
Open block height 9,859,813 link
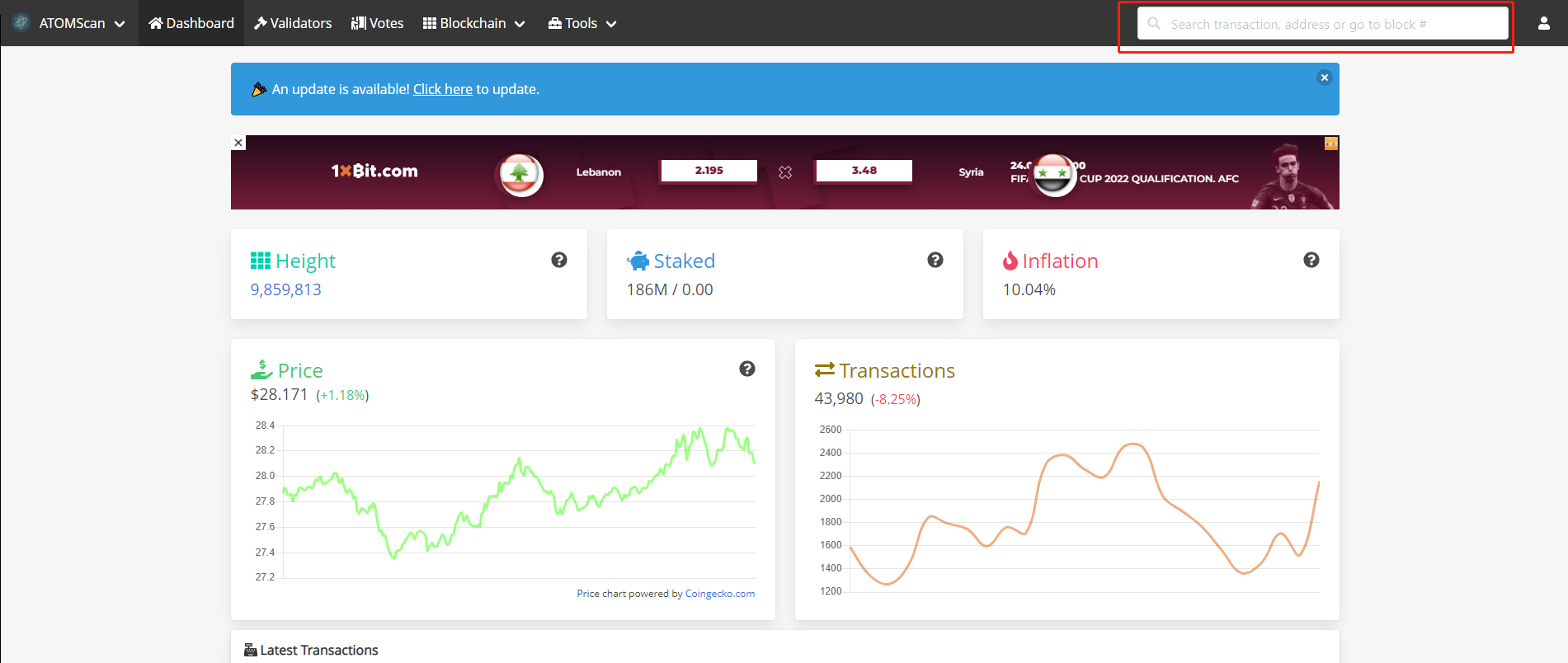[286, 289]
